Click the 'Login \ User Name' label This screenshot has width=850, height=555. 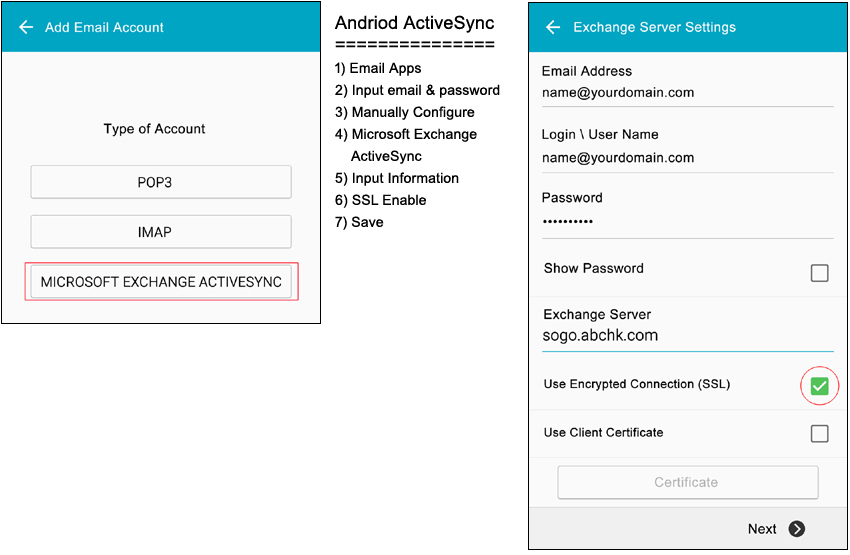coord(600,134)
